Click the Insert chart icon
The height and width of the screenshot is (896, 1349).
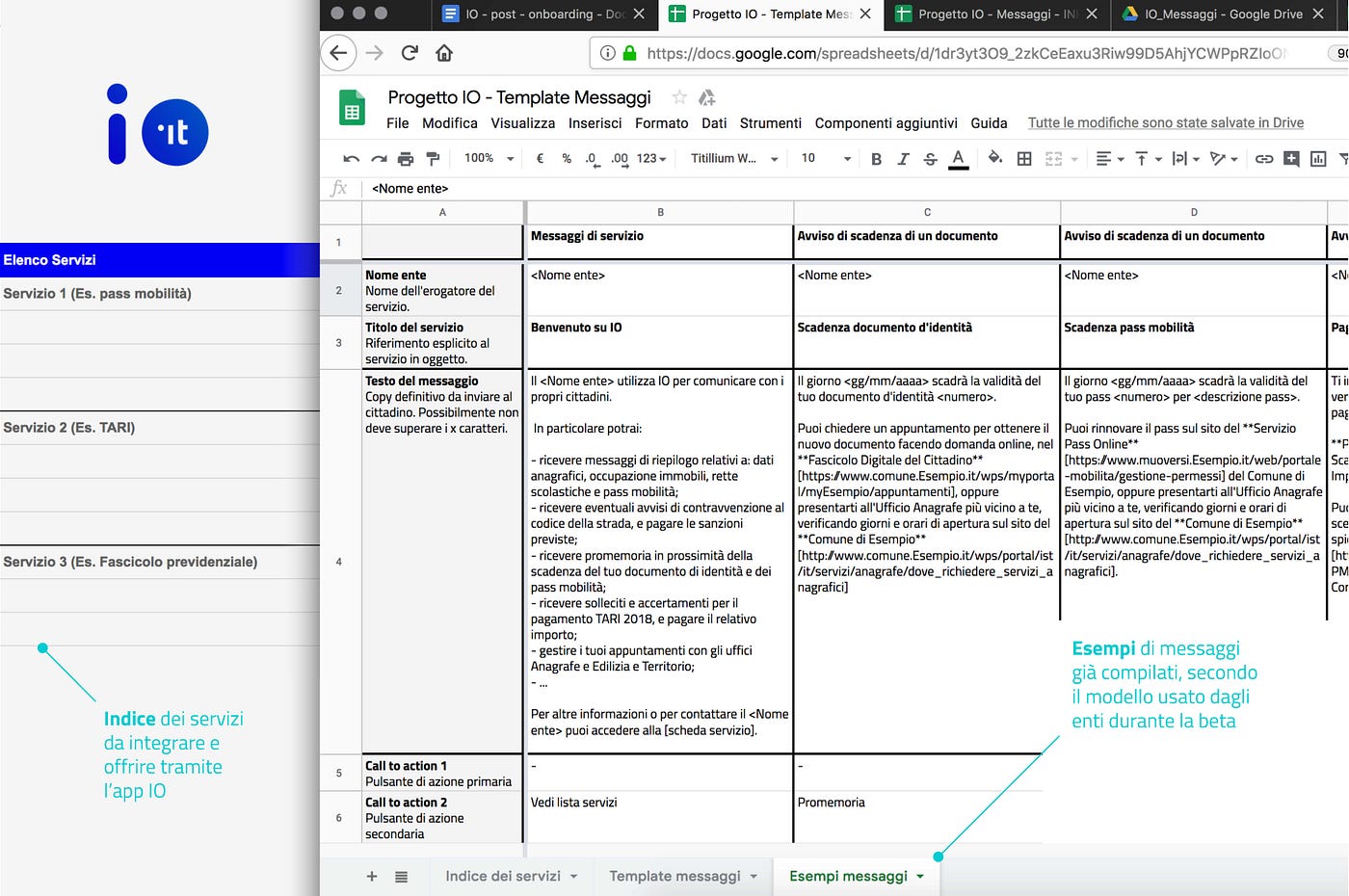[x=1318, y=159]
